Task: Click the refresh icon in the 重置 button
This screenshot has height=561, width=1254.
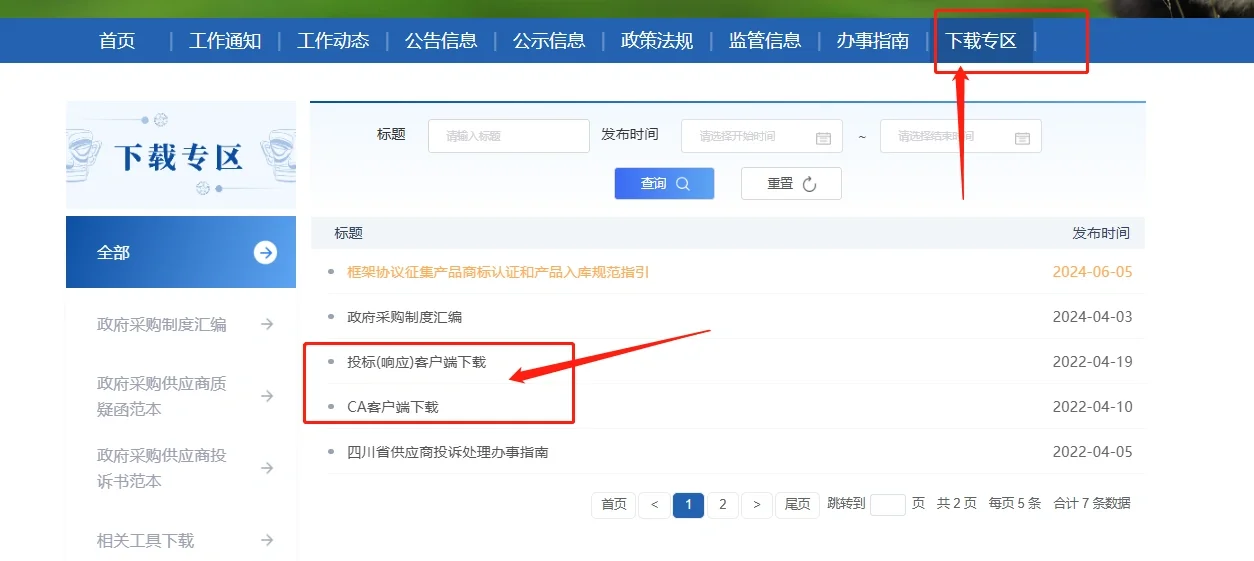Action: pos(810,184)
